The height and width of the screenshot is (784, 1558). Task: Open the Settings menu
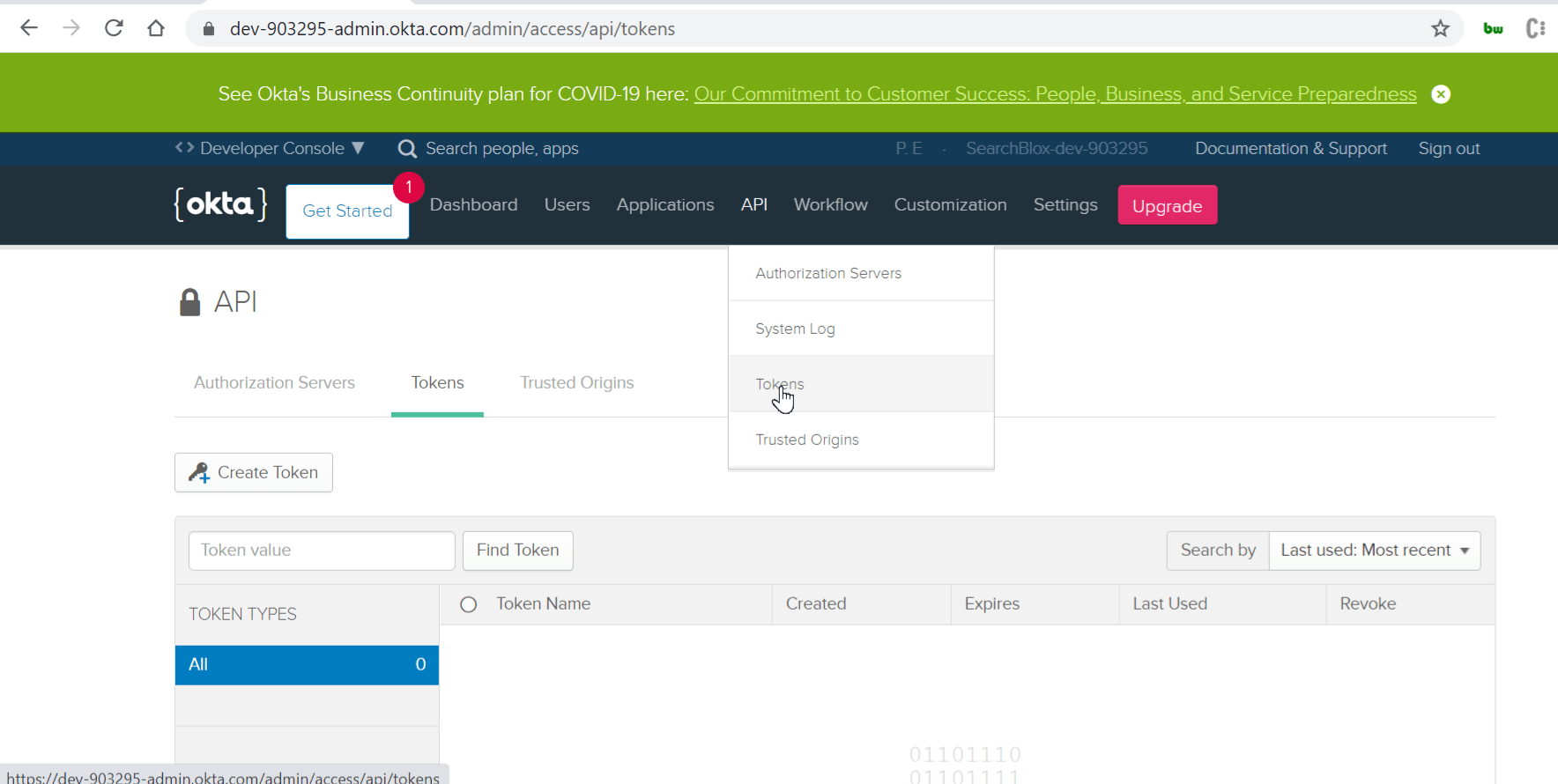point(1065,204)
